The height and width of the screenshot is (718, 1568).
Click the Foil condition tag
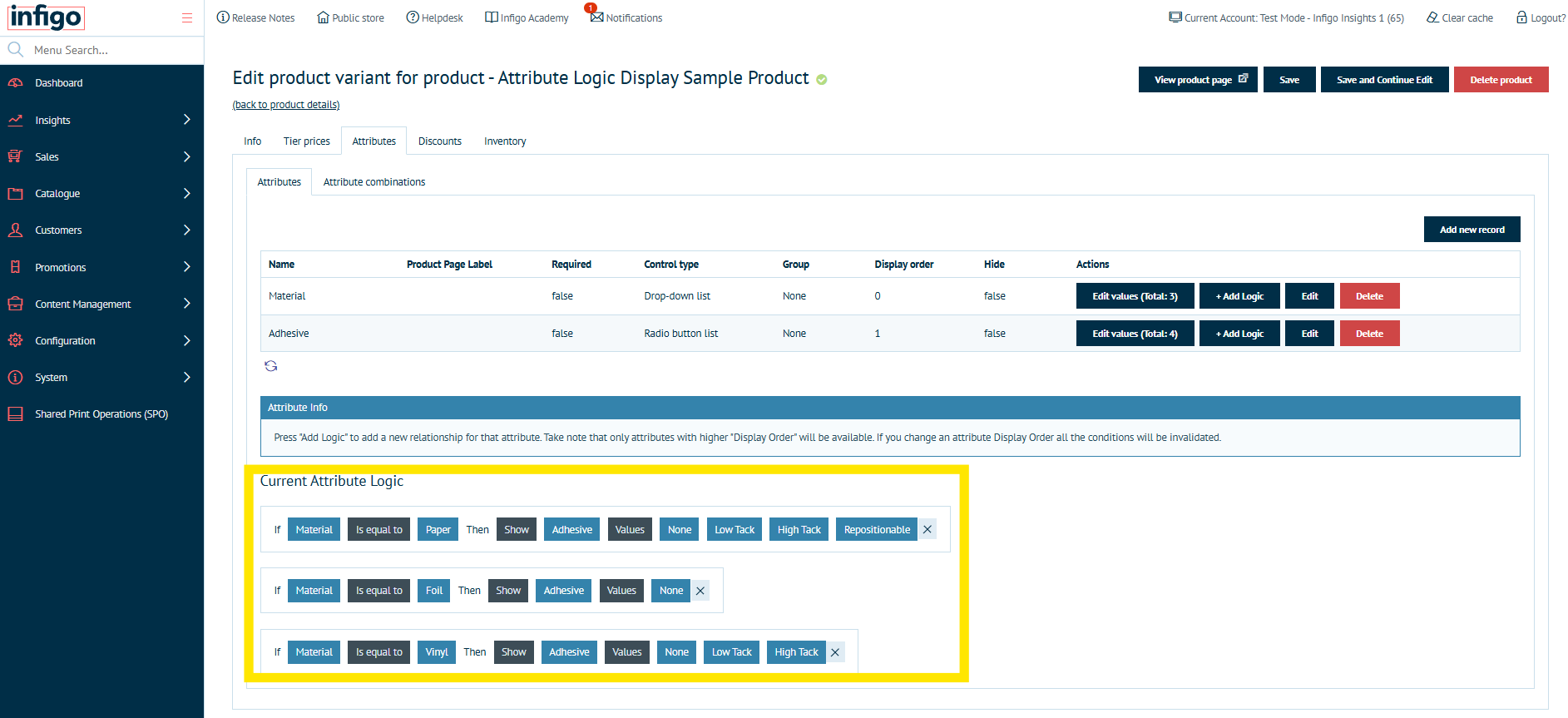pos(434,591)
